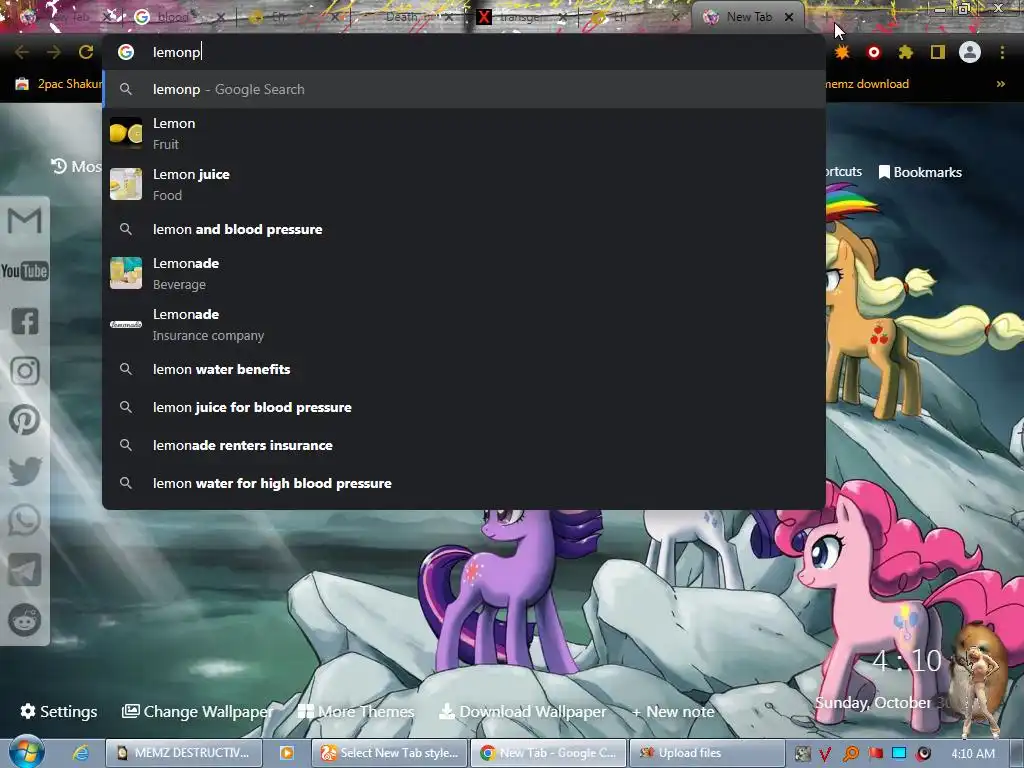Open the Chrome profile avatar
This screenshot has width=1024, height=768.
(x=970, y=52)
